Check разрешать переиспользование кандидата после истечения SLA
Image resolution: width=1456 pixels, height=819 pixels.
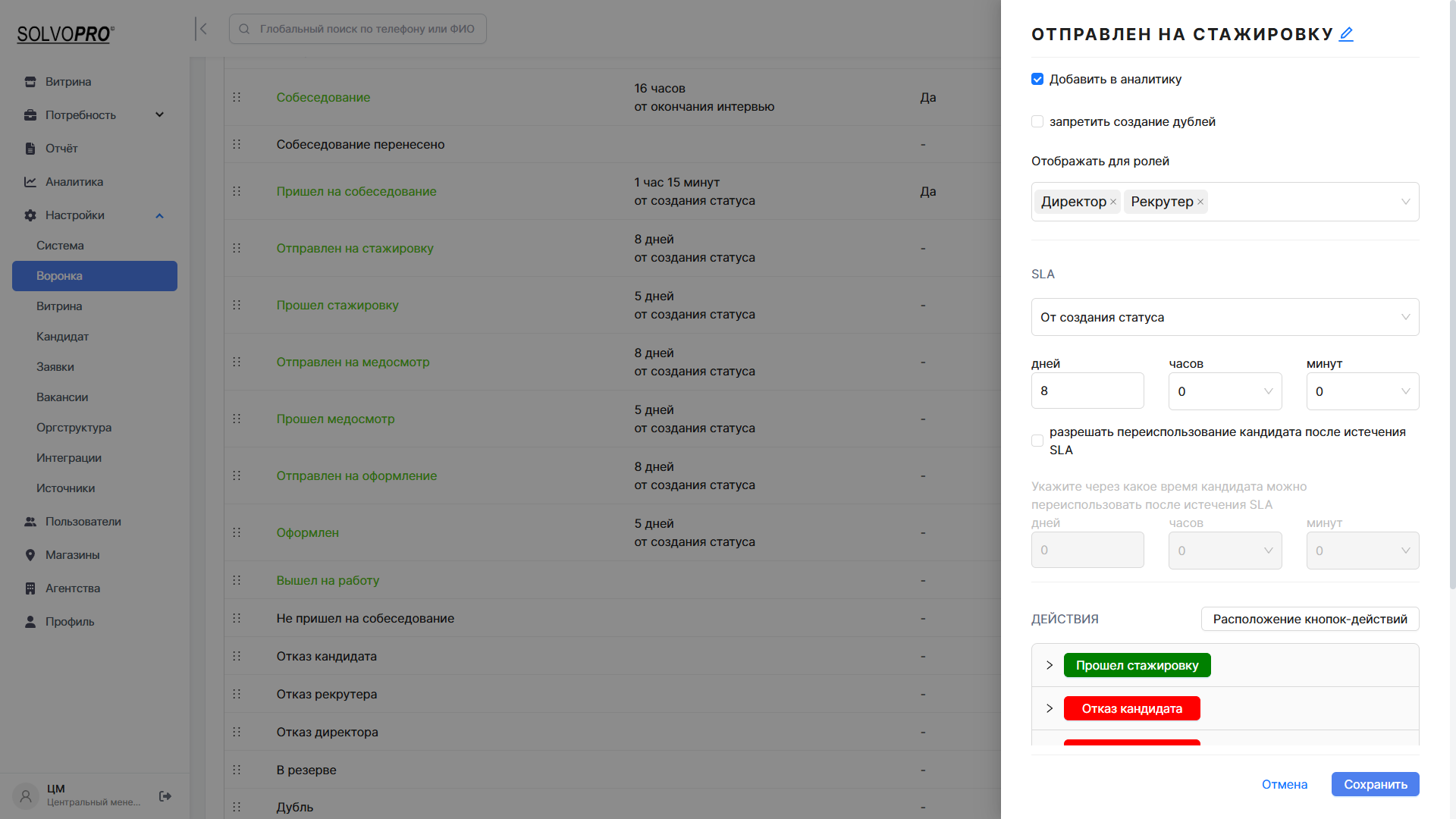1037,441
